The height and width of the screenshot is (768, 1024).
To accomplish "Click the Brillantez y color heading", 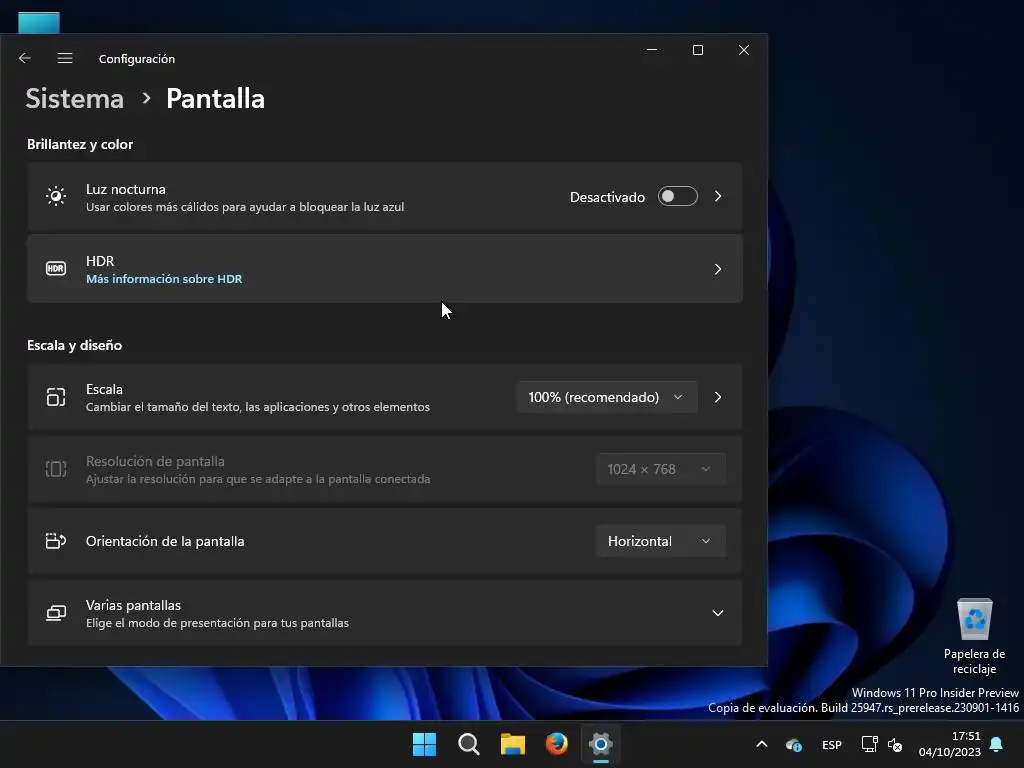I will pyautogui.click(x=80, y=144).
